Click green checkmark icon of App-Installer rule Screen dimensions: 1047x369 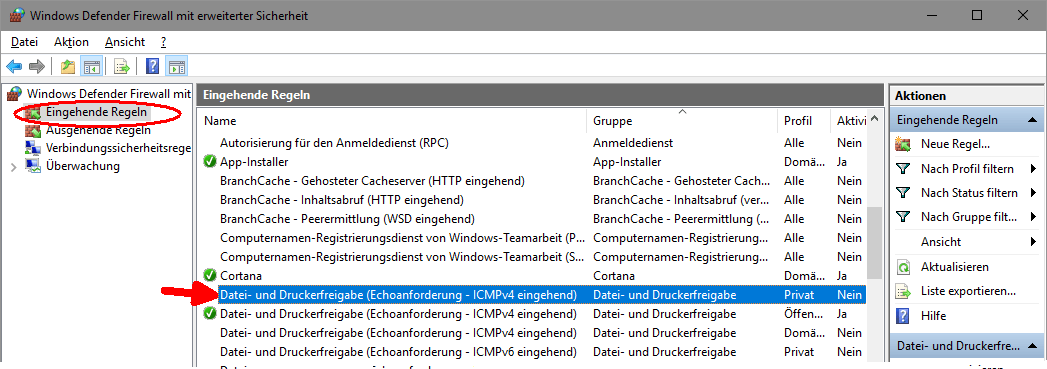210,161
